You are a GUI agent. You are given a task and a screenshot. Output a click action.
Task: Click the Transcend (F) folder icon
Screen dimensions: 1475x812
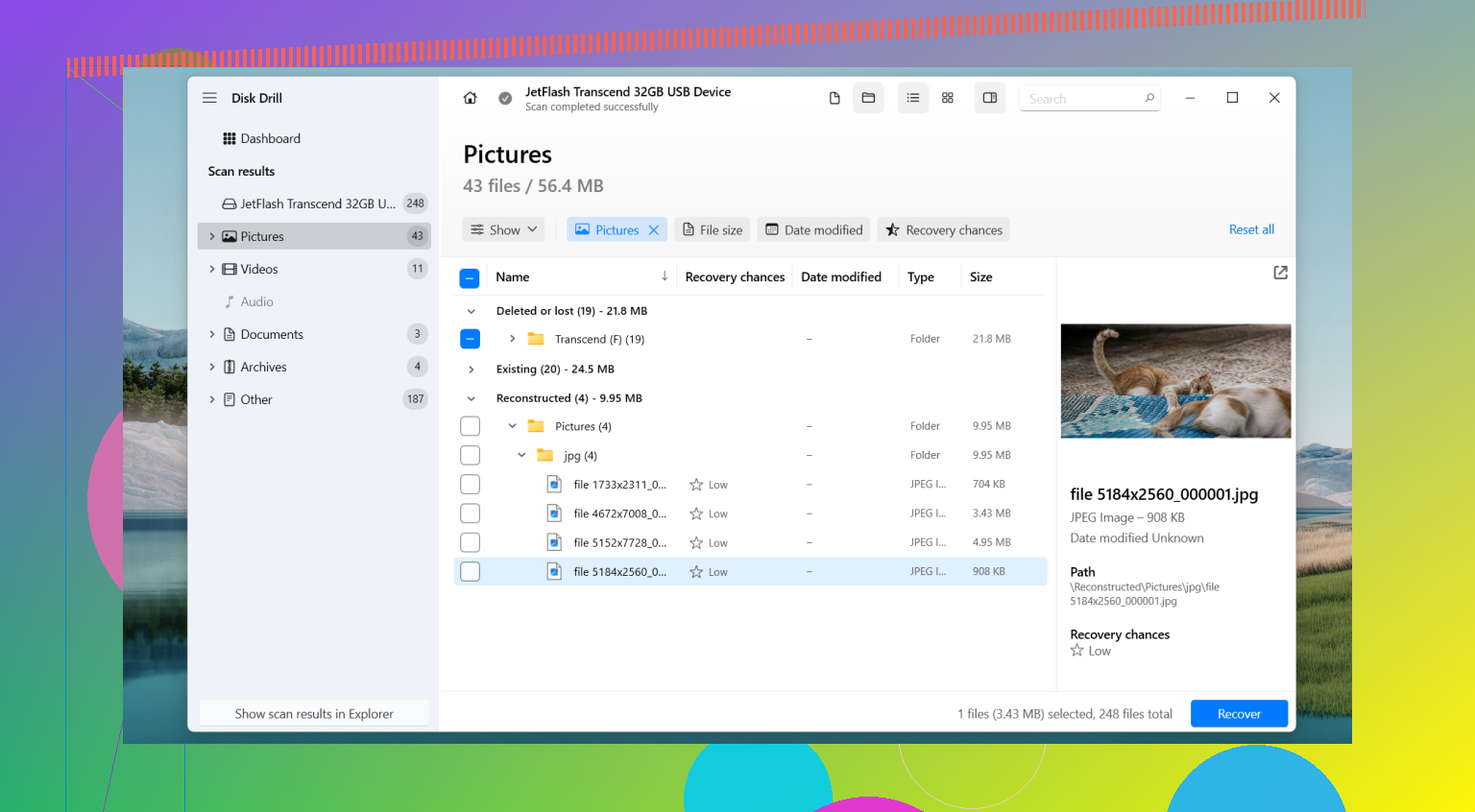pyautogui.click(x=536, y=339)
